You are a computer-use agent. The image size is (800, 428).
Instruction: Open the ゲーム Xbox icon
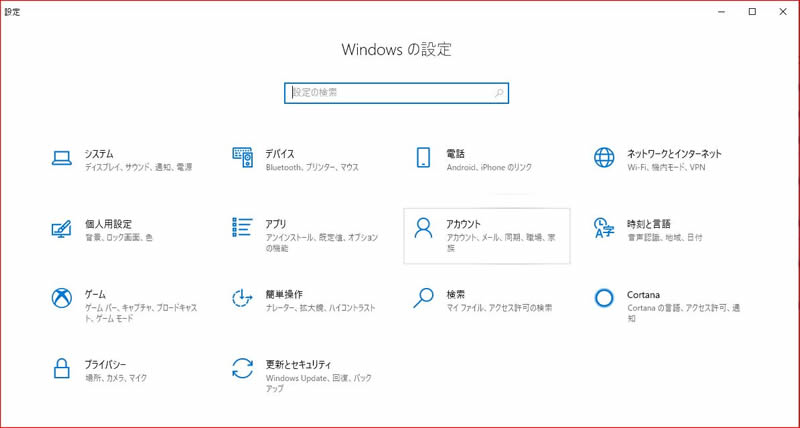point(62,298)
